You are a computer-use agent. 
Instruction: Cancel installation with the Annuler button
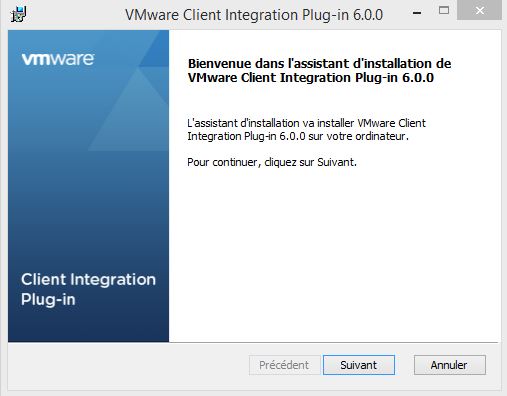coord(450,365)
